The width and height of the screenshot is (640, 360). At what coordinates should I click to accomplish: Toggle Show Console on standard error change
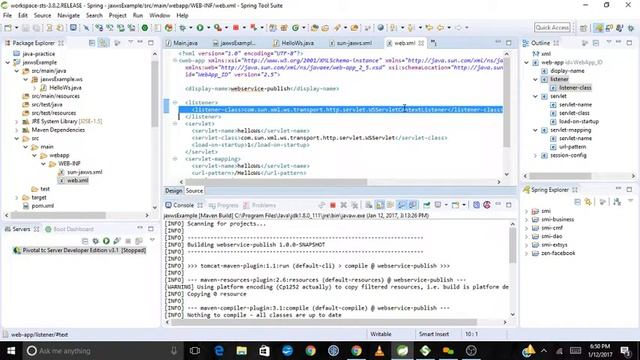[x=412, y=205]
